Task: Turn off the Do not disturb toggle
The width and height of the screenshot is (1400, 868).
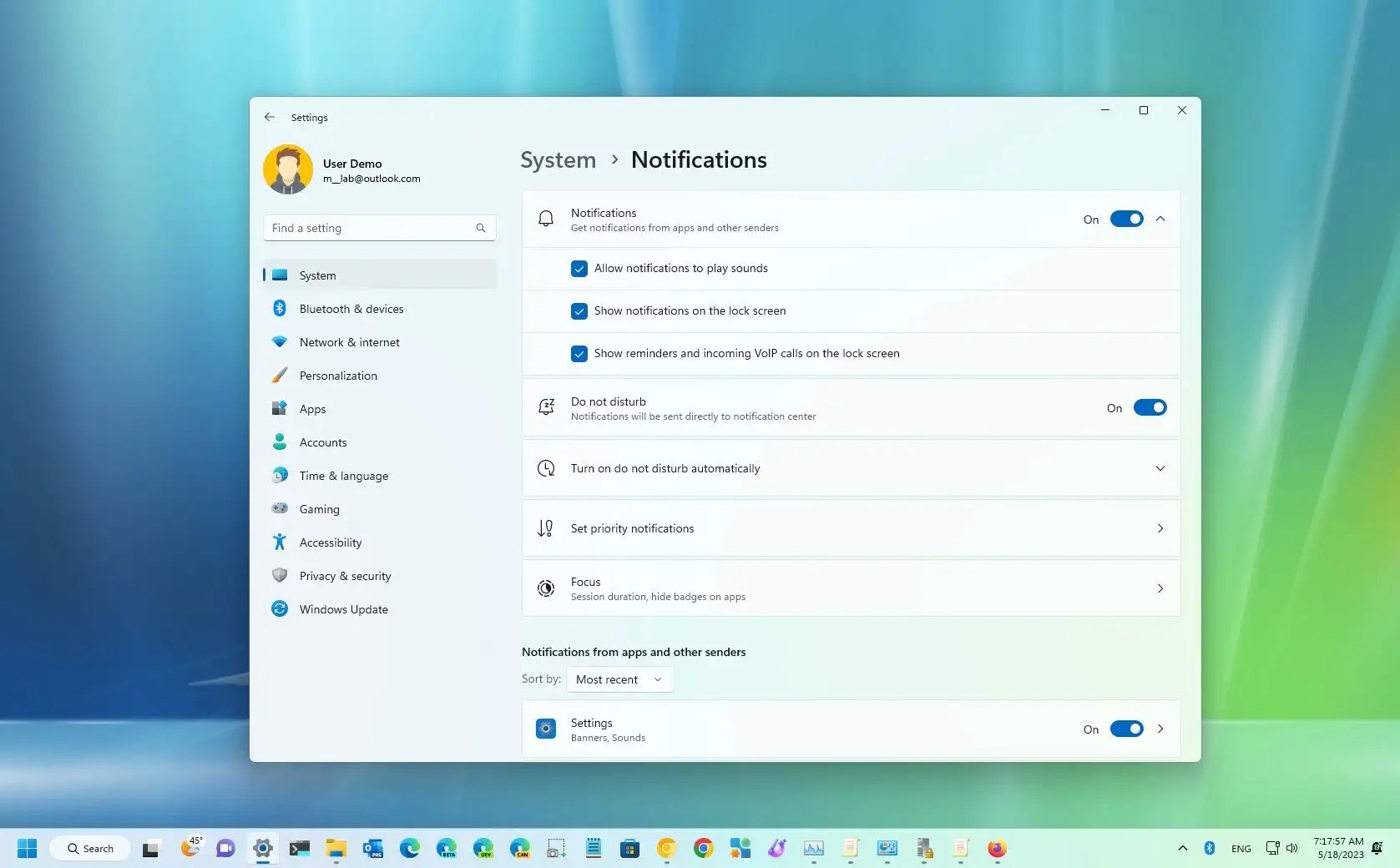Action: coord(1150,407)
